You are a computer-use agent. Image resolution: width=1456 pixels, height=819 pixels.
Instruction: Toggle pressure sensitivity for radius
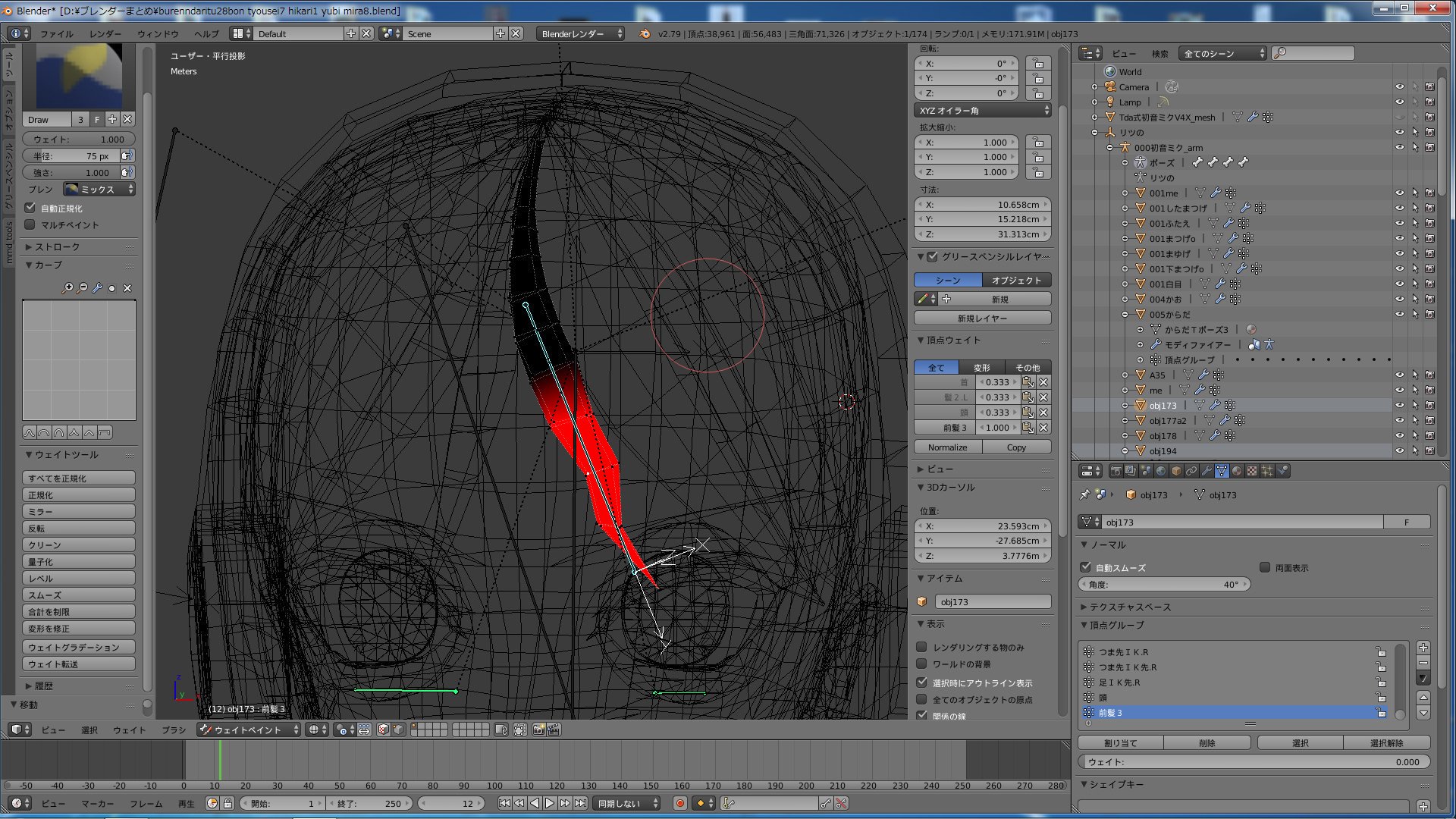[127, 156]
